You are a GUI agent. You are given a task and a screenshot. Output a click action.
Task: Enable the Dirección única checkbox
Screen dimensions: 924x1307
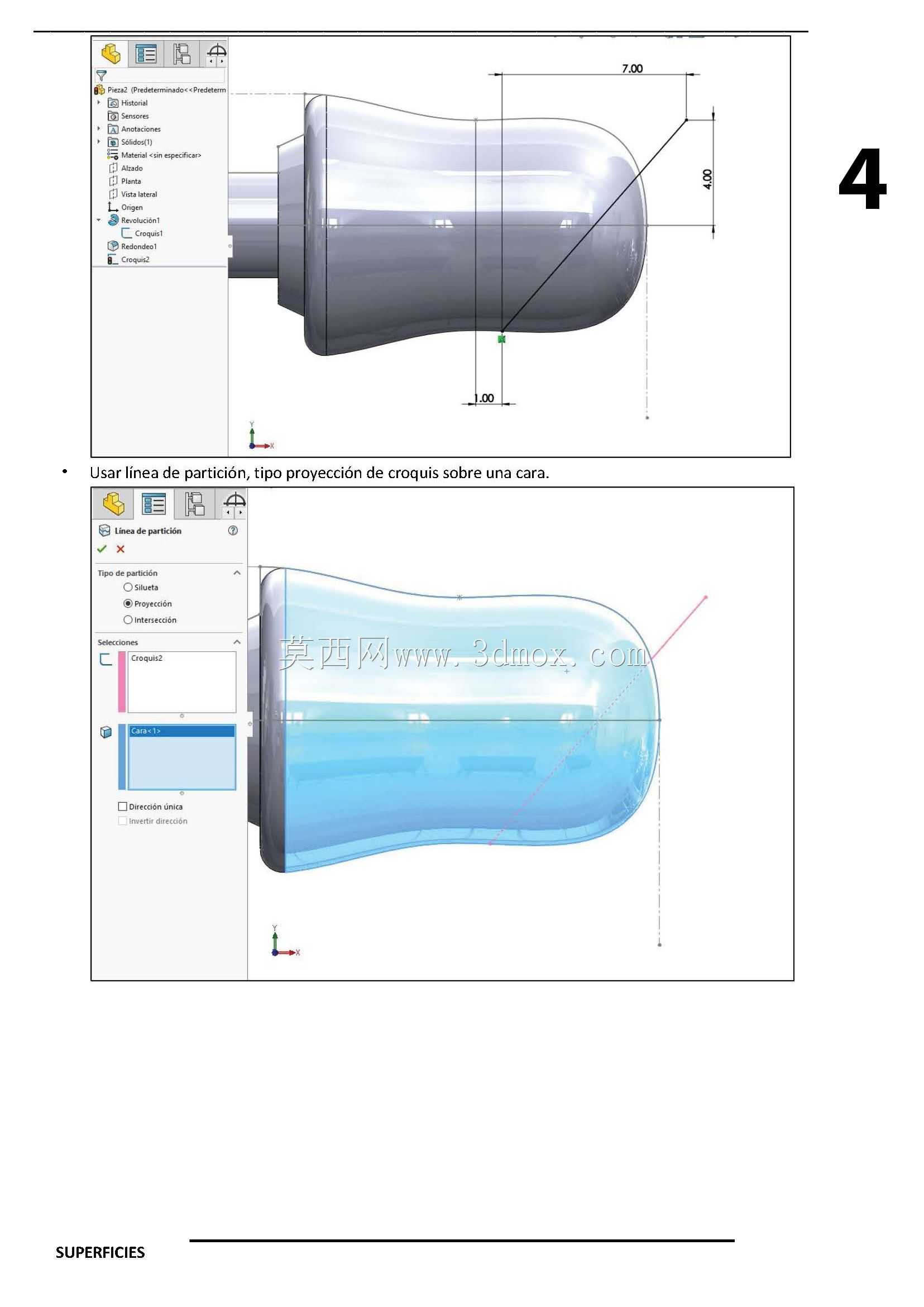tap(122, 807)
